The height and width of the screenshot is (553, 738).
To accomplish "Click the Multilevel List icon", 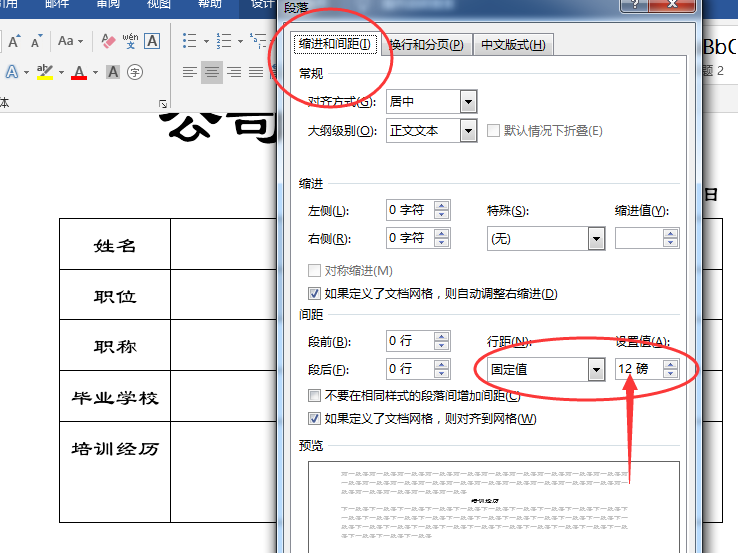I will [258, 41].
